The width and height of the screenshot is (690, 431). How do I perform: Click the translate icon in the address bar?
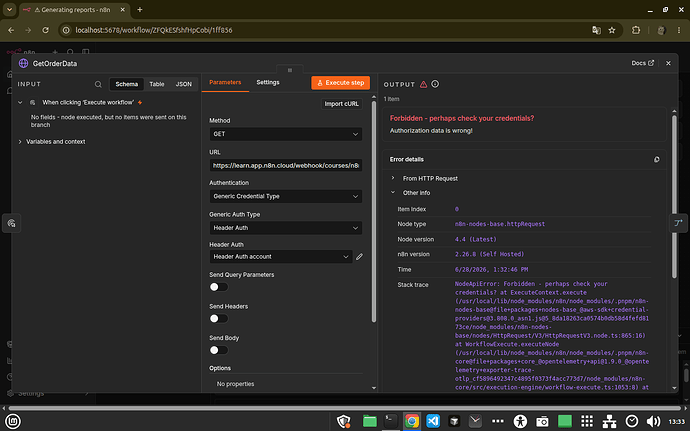click(x=596, y=30)
